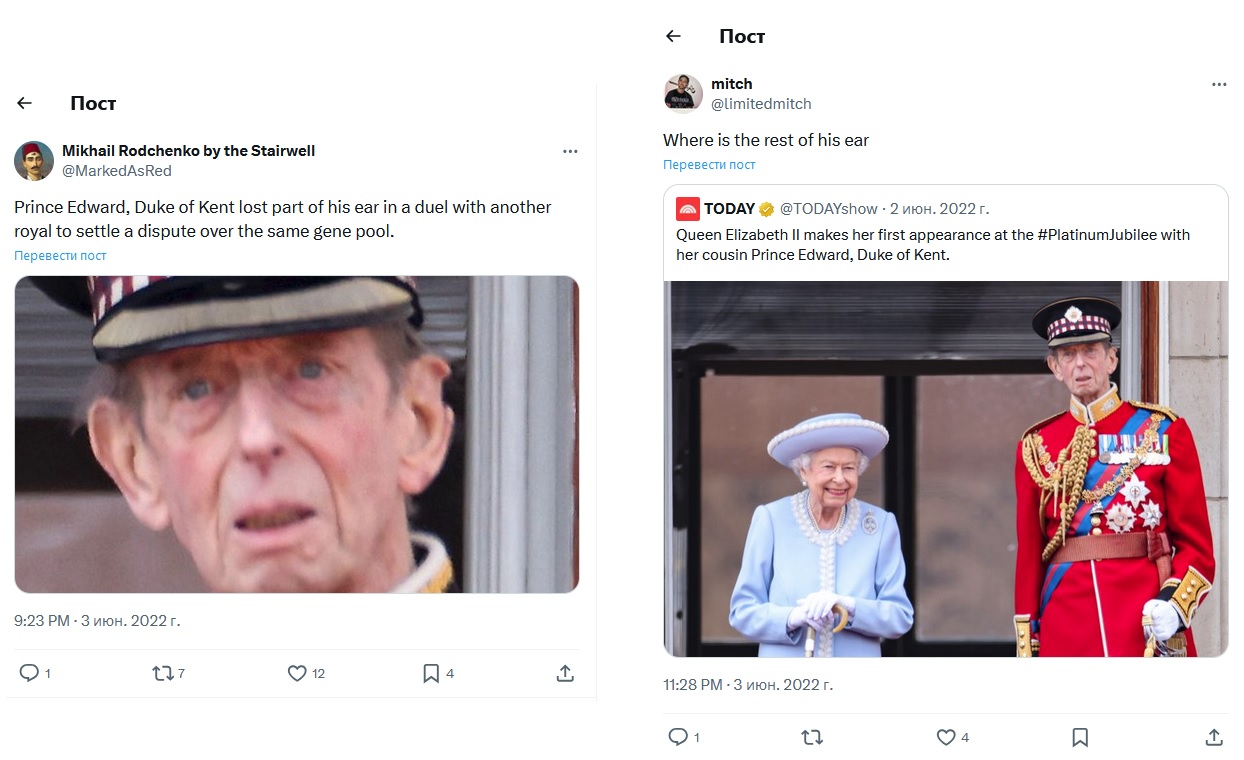The width and height of the screenshot is (1244, 760).
Task: Like mitch's post
Action: [946, 737]
